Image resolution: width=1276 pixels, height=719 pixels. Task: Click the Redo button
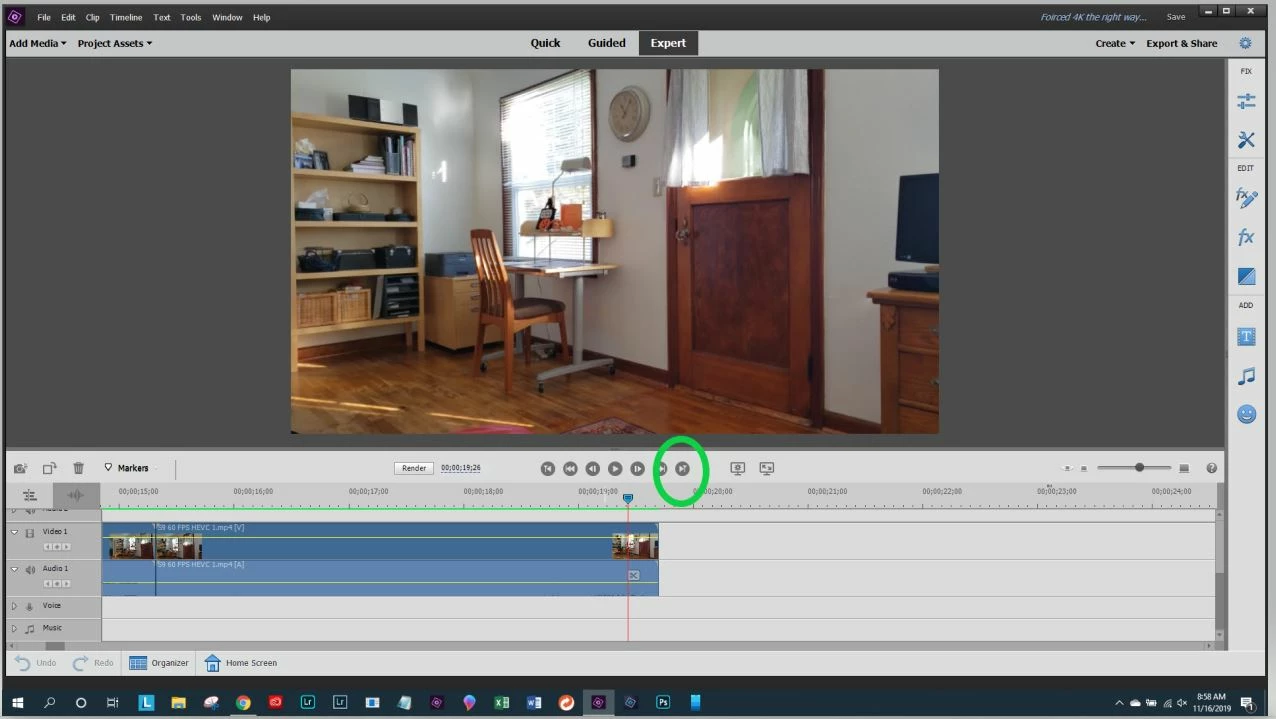coord(93,663)
